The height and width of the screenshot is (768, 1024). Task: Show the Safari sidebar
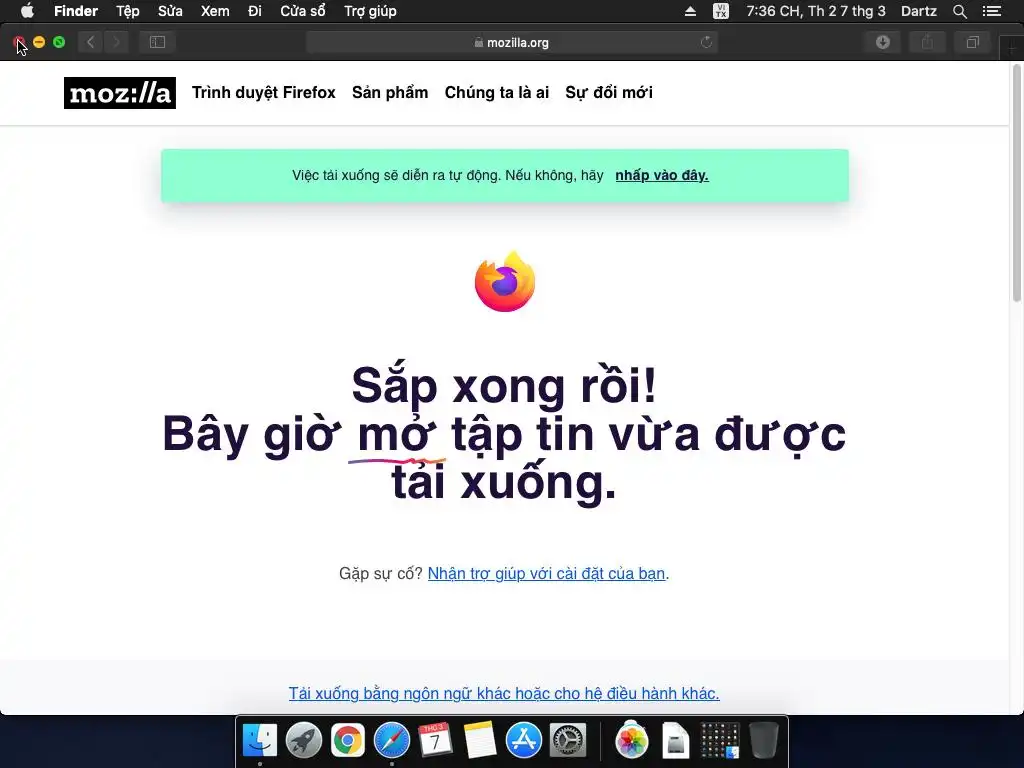[157, 42]
